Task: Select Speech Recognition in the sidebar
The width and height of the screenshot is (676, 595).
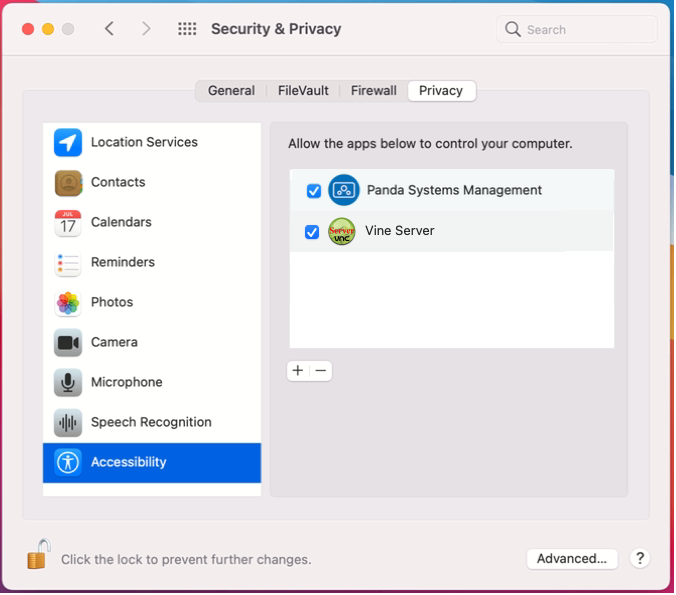Action: [152, 423]
